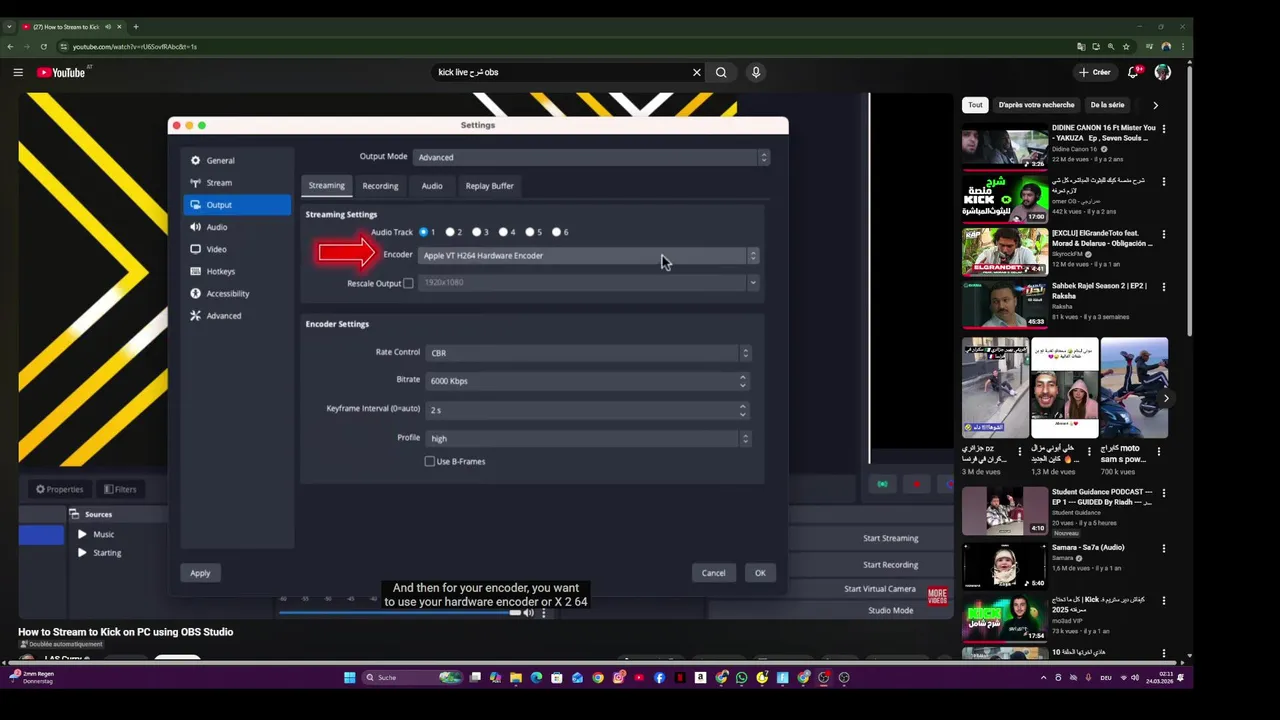1280x720 pixels.
Task: Mute the tab using the speaker icon on tab
Action: [107, 26]
